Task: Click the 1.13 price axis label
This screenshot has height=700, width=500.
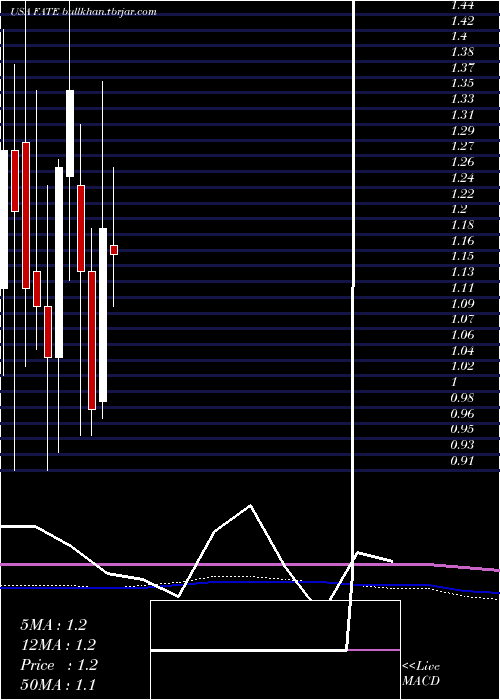Action: pos(462,272)
